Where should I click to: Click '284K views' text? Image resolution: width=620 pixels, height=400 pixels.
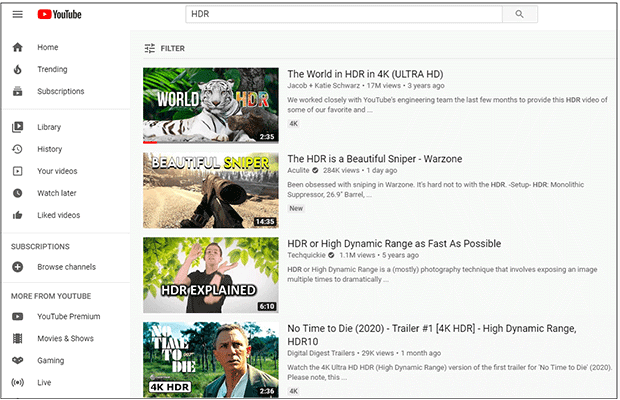click(341, 170)
